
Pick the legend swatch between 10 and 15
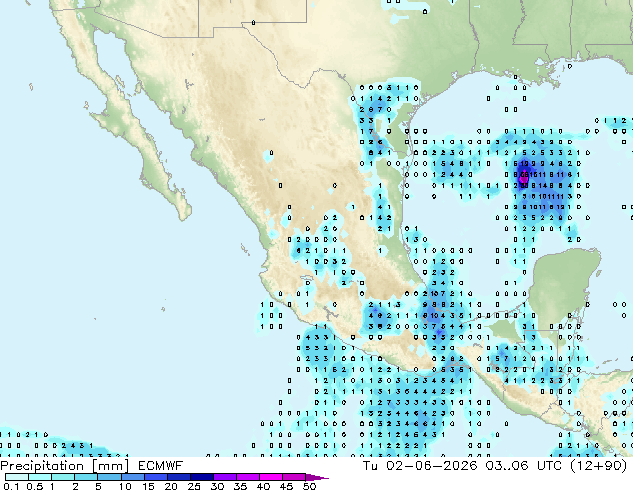[132, 477]
